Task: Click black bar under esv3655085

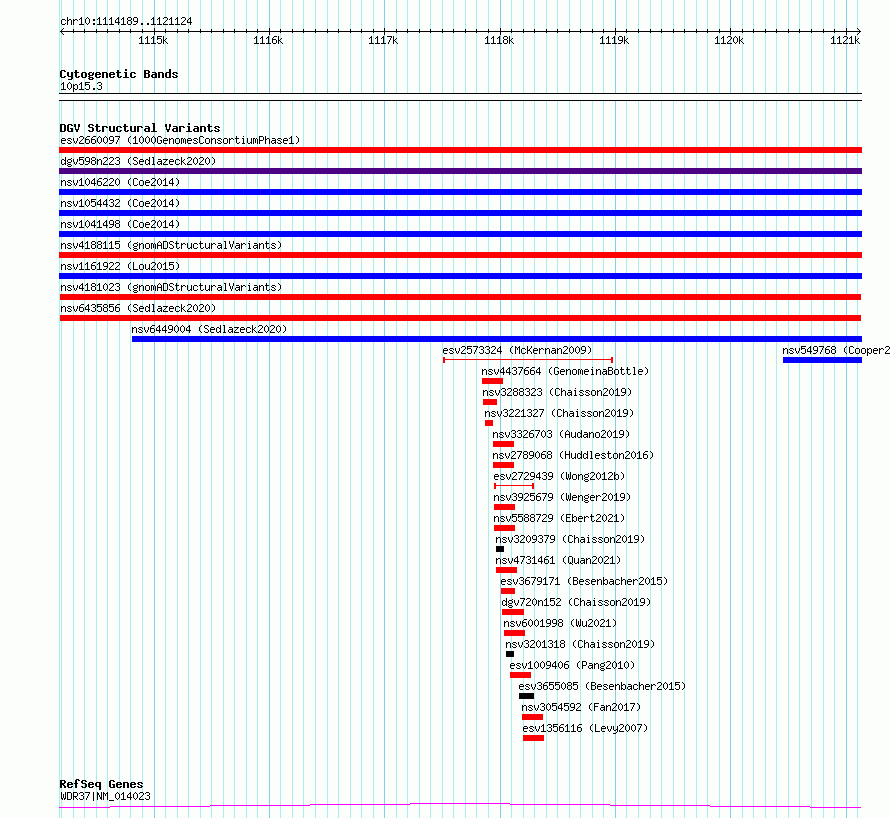Action: (526, 696)
